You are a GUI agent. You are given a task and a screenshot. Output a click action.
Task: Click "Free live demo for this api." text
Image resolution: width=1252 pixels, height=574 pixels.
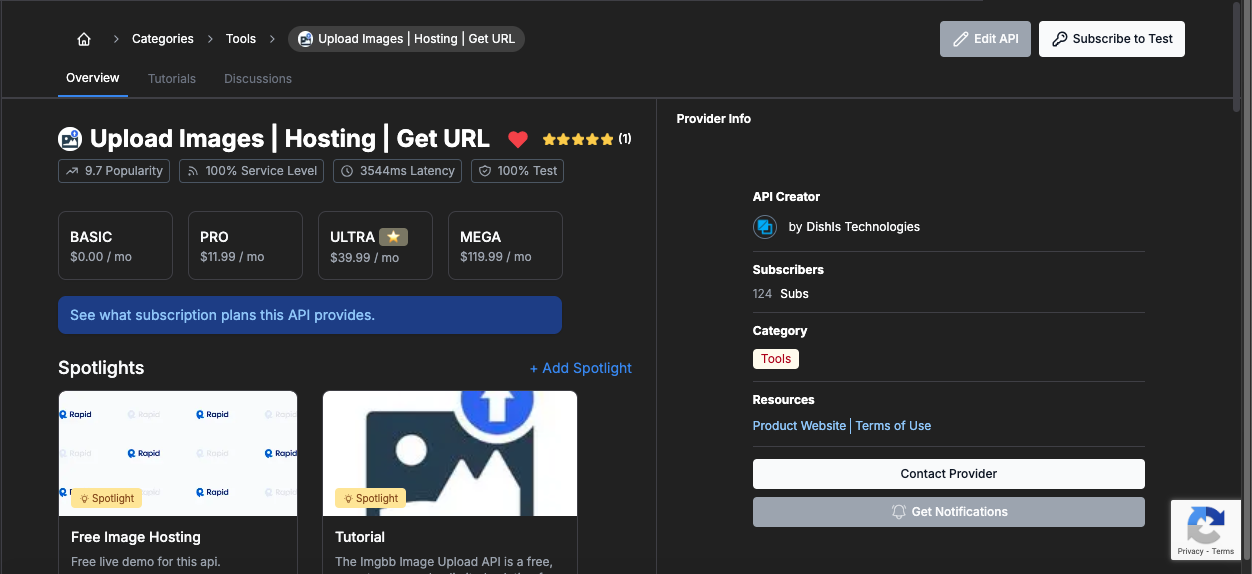click(146, 562)
